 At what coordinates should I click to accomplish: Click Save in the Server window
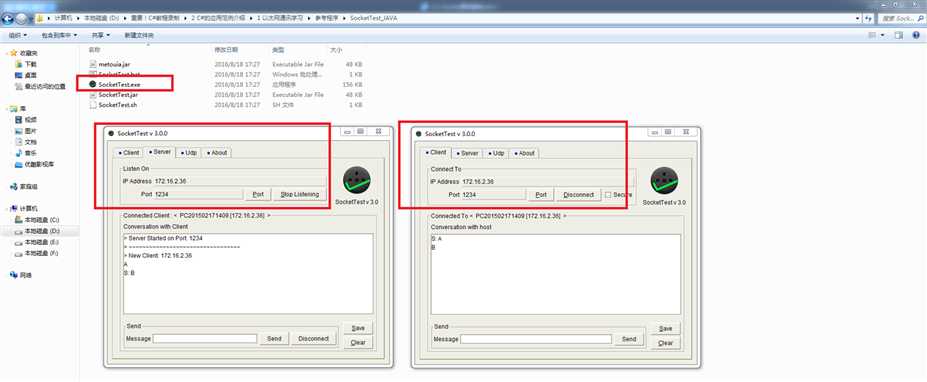pyautogui.click(x=358, y=328)
